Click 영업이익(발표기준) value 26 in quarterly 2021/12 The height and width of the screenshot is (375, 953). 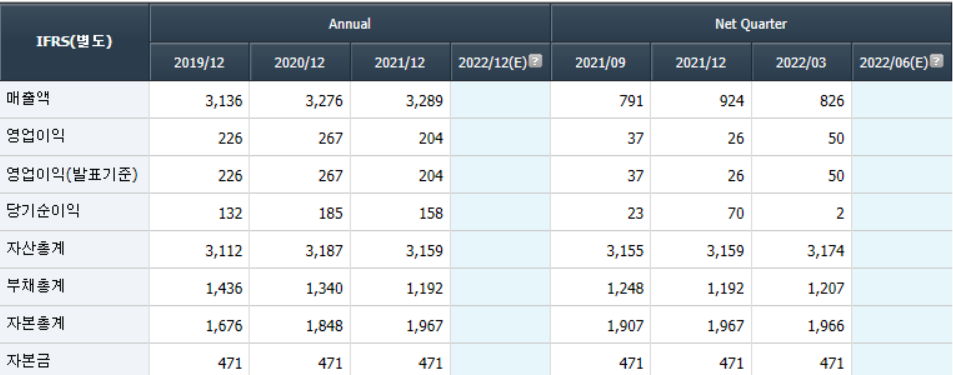[735, 176]
